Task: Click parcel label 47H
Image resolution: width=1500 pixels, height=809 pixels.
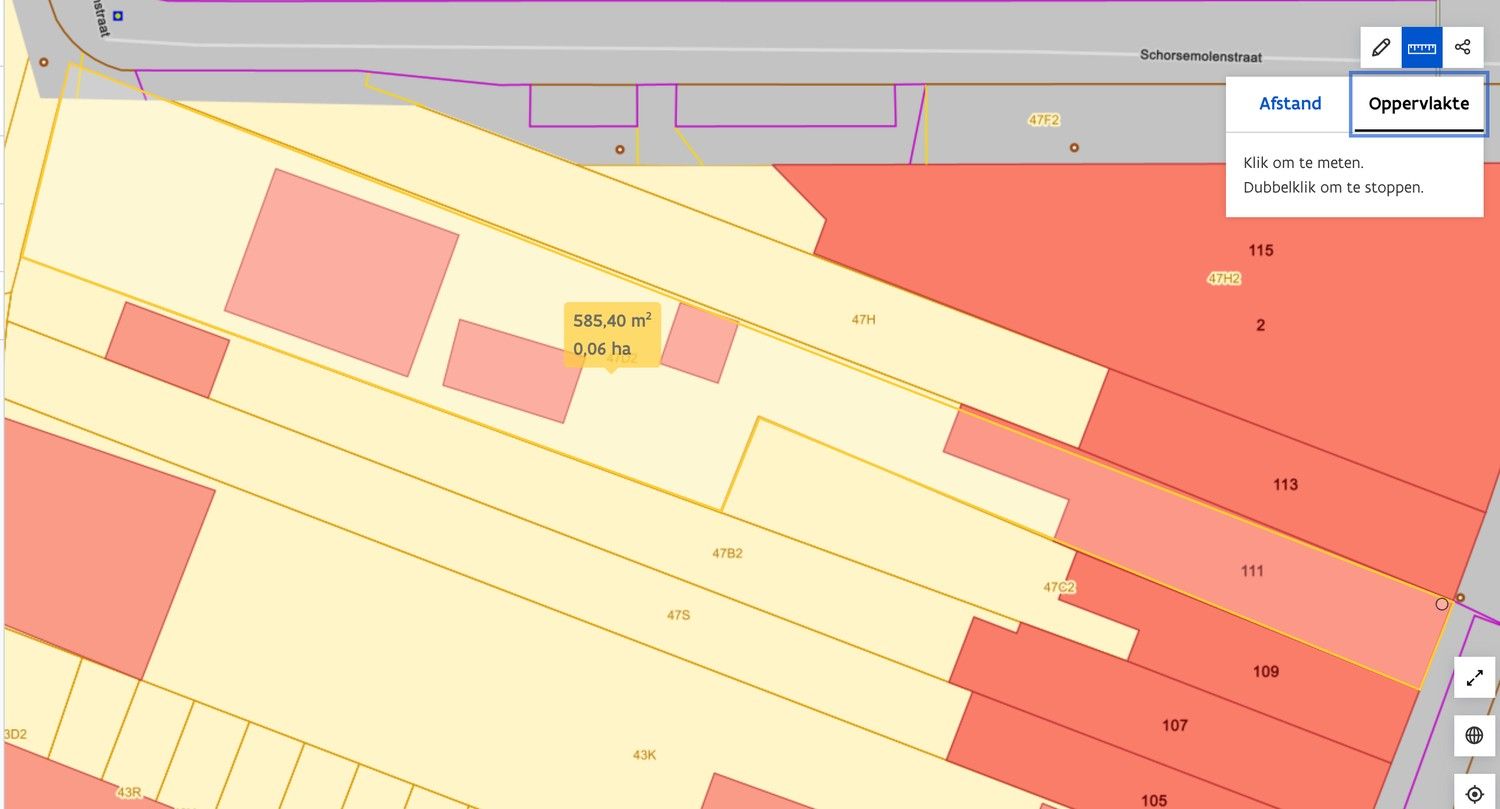Action: 863,320
